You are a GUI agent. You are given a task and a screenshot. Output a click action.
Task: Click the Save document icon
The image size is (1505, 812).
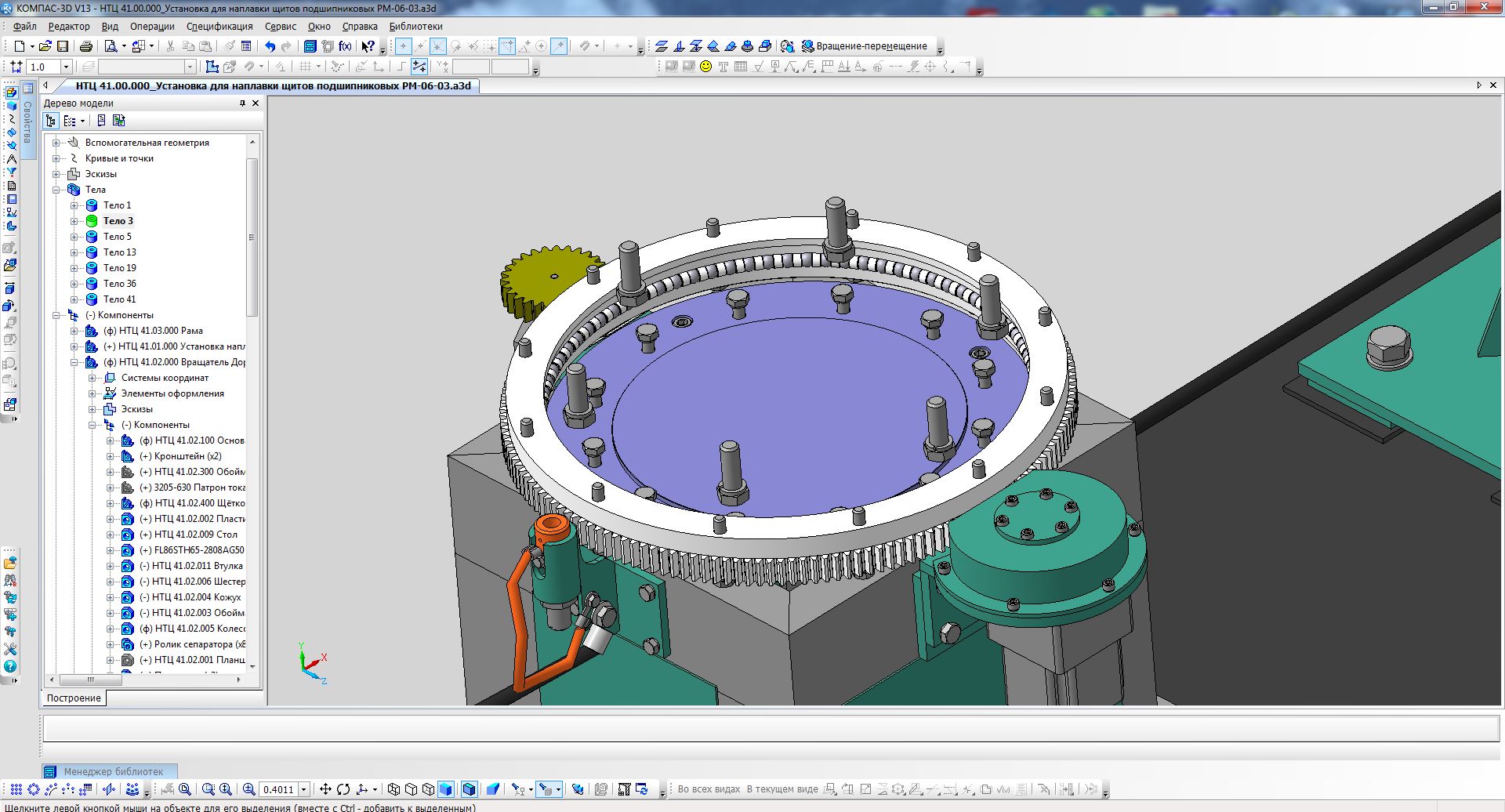(x=63, y=47)
